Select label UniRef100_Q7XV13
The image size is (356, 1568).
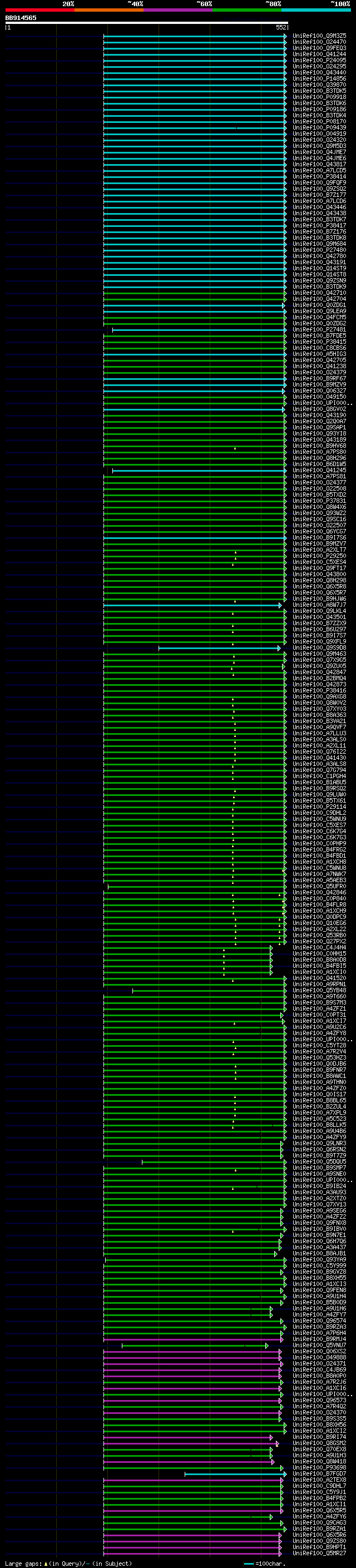pos(319,1204)
